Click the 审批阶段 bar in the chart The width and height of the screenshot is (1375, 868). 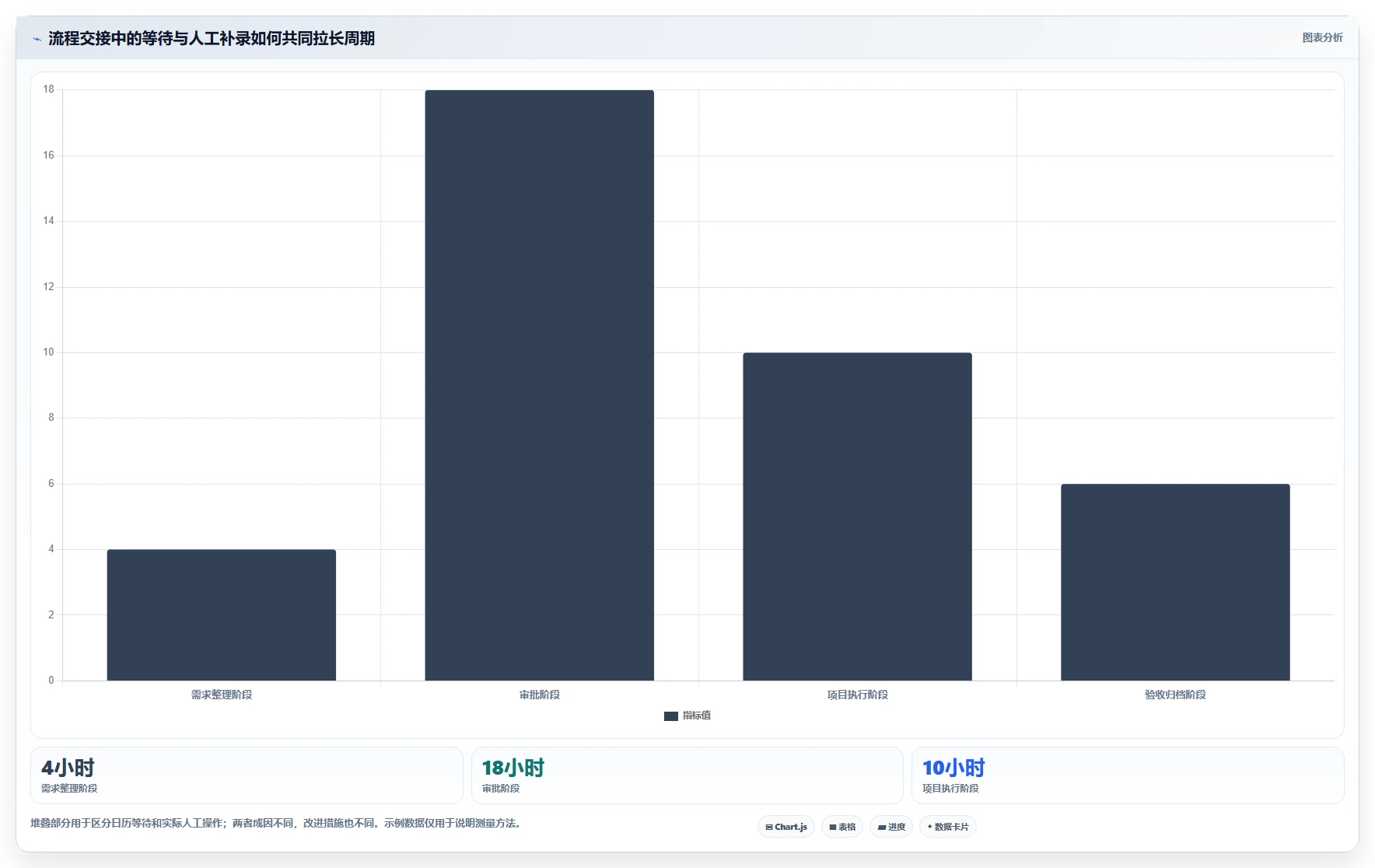click(x=539, y=385)
